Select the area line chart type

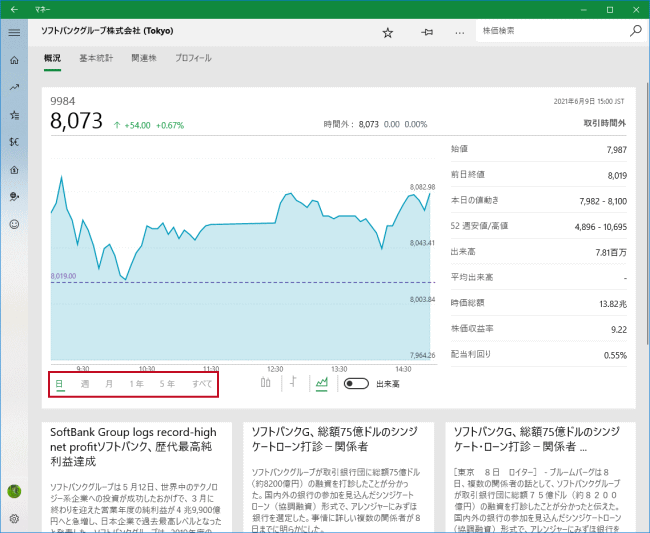point(321,383)
